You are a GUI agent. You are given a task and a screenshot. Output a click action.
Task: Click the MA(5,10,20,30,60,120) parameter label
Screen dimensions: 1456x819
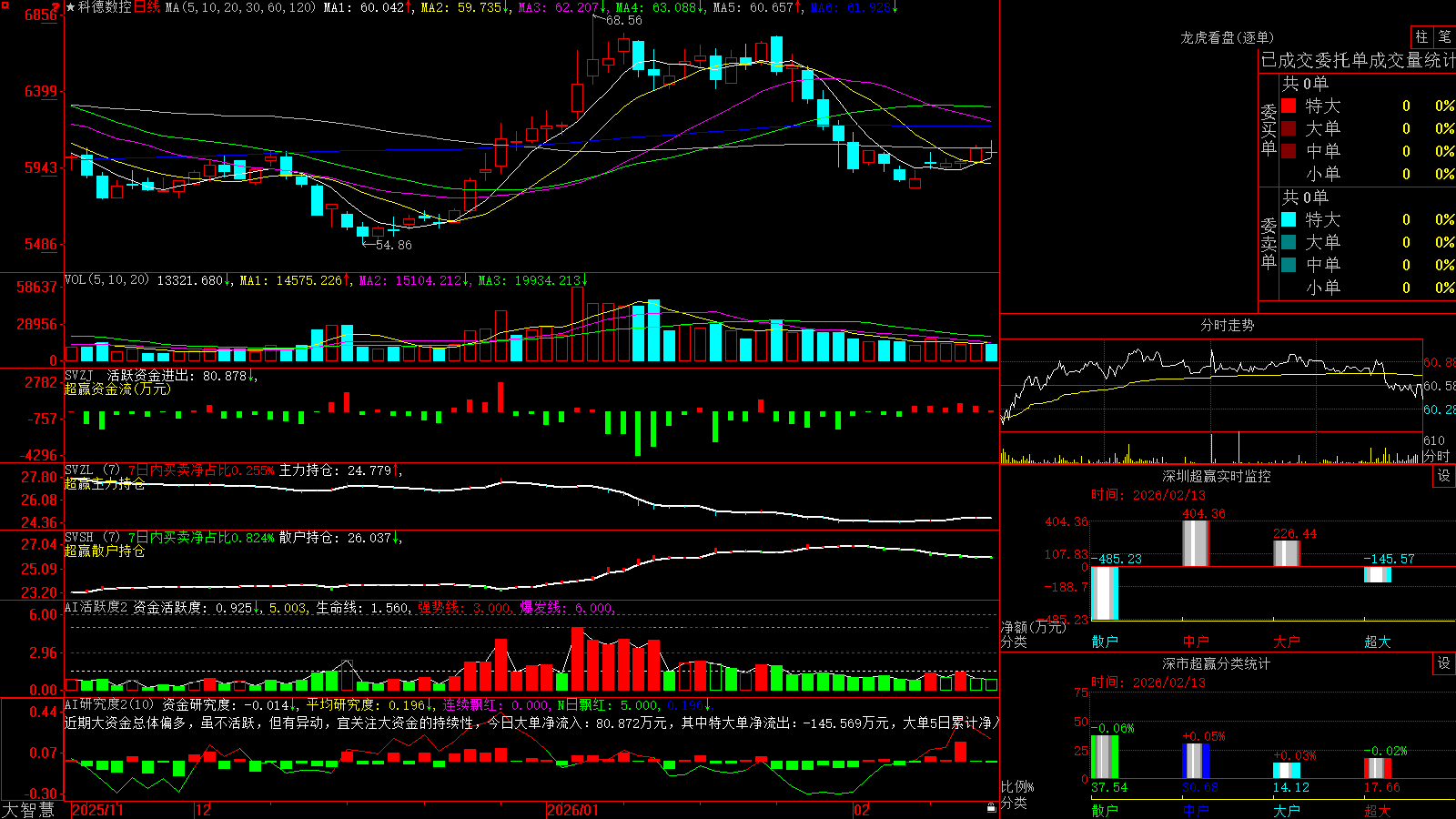tap(240, 7)
